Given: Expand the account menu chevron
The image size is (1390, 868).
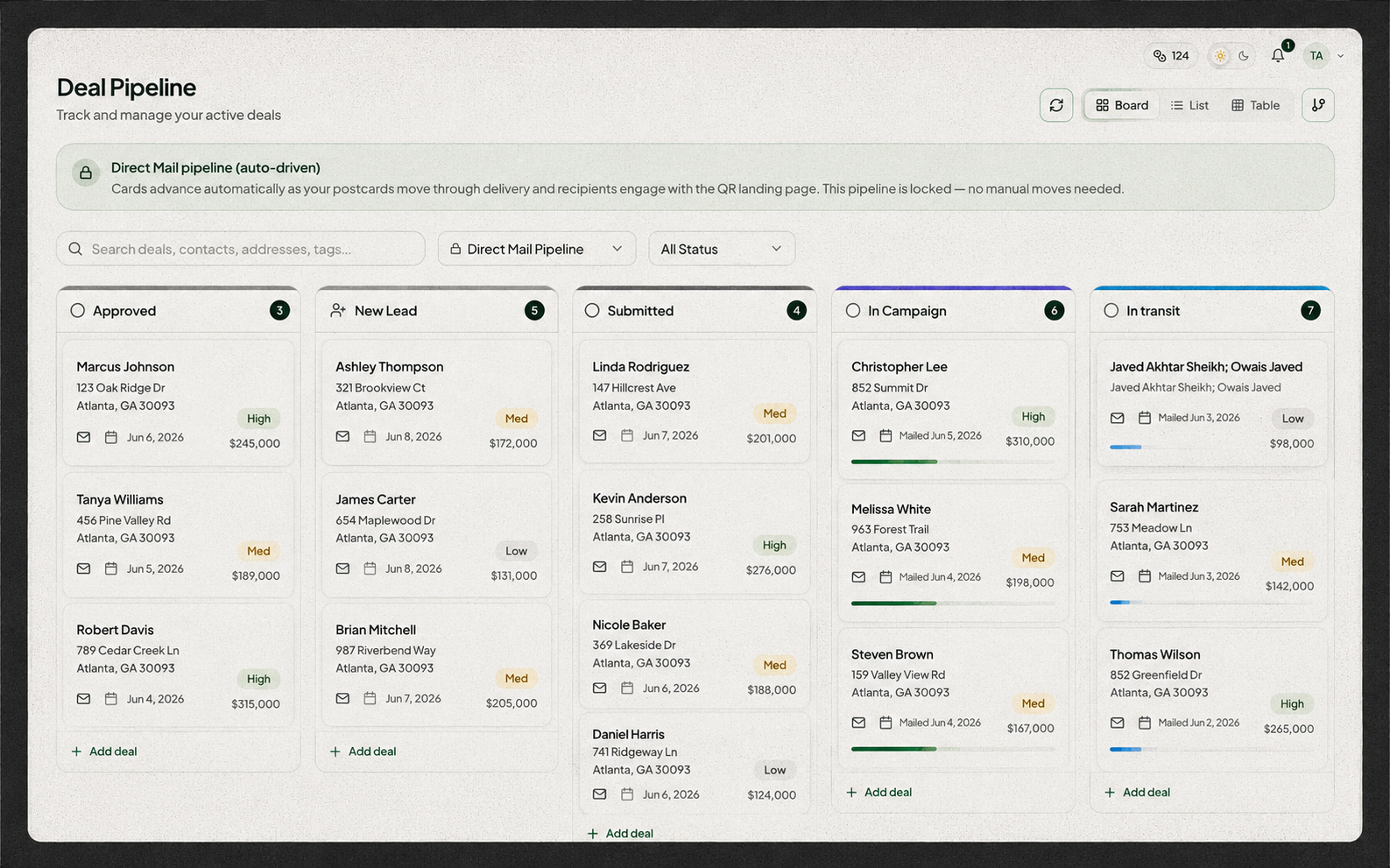Looking at the screenshot, I should point(1340,56).
